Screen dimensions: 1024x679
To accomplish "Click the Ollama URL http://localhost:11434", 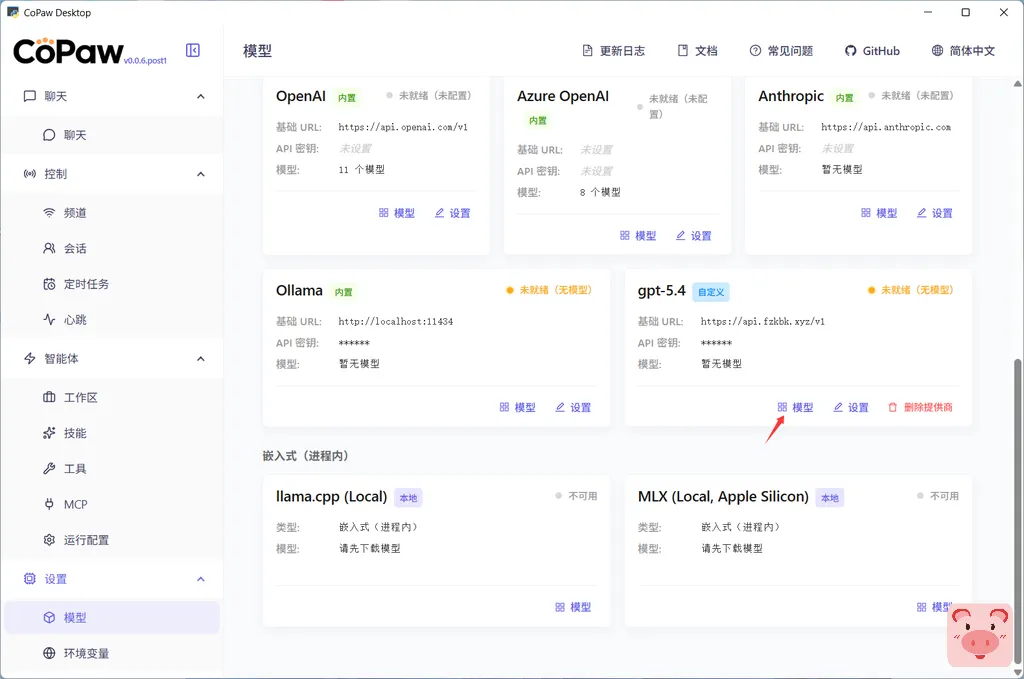I will point(396,321).
